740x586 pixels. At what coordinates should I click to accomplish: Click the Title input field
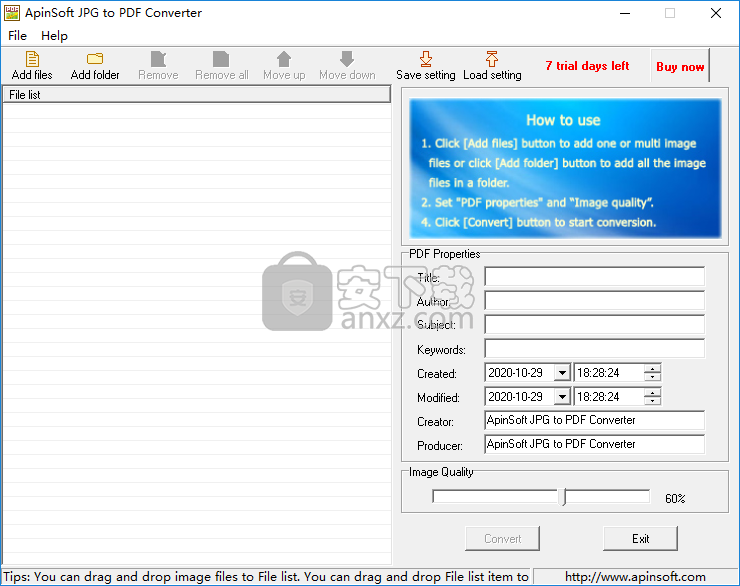(x=595, y=276)
